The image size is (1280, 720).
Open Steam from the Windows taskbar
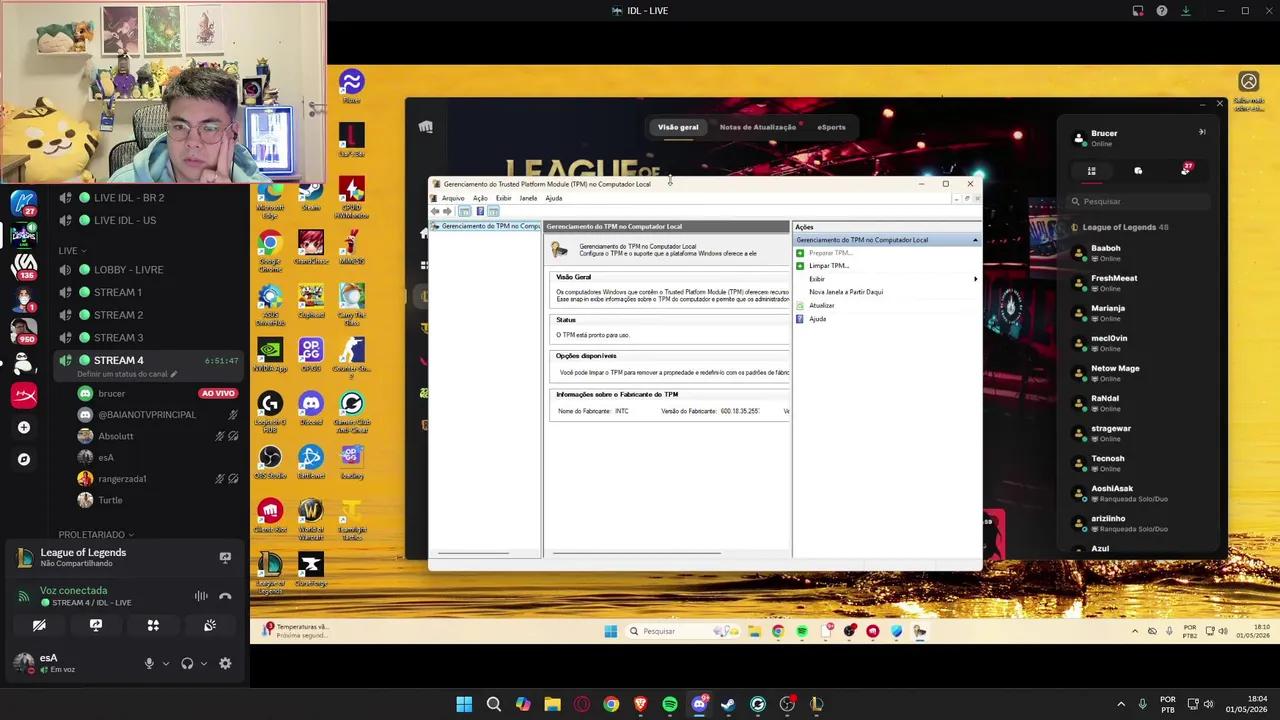click(x=728, y=704)
